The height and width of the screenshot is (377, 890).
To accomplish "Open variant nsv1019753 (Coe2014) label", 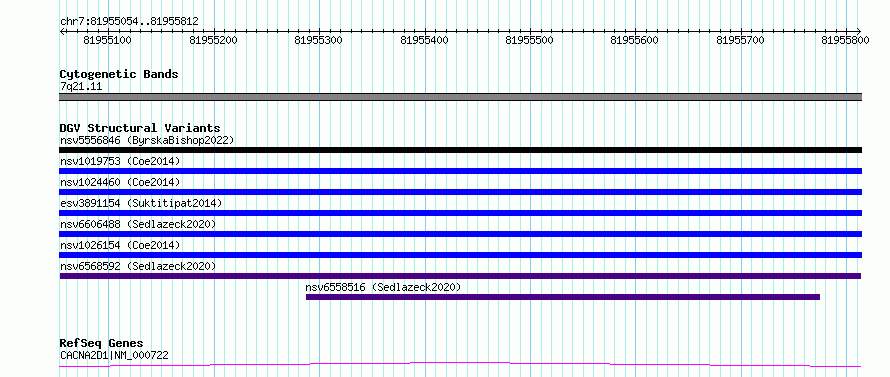I will 120,161.
